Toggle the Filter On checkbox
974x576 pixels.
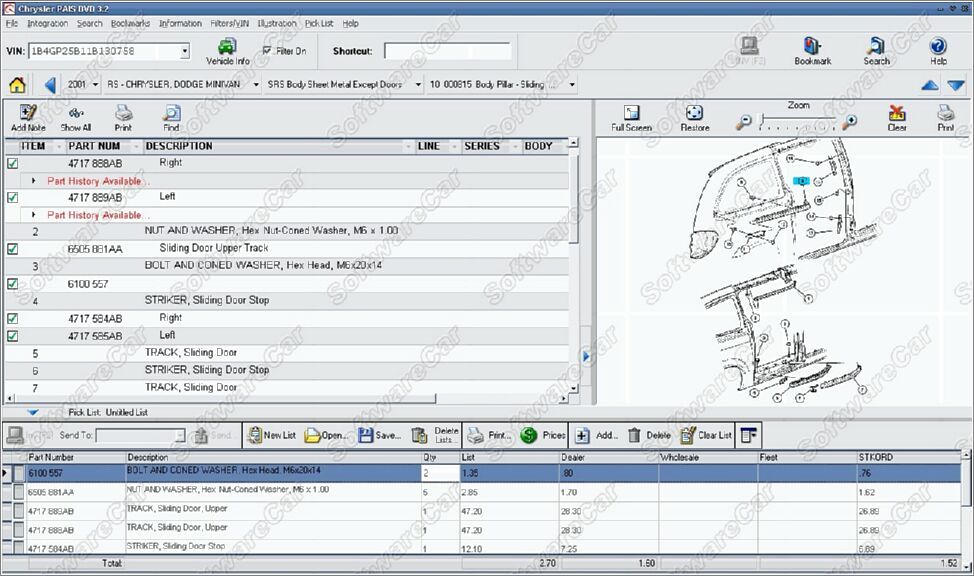267,50
